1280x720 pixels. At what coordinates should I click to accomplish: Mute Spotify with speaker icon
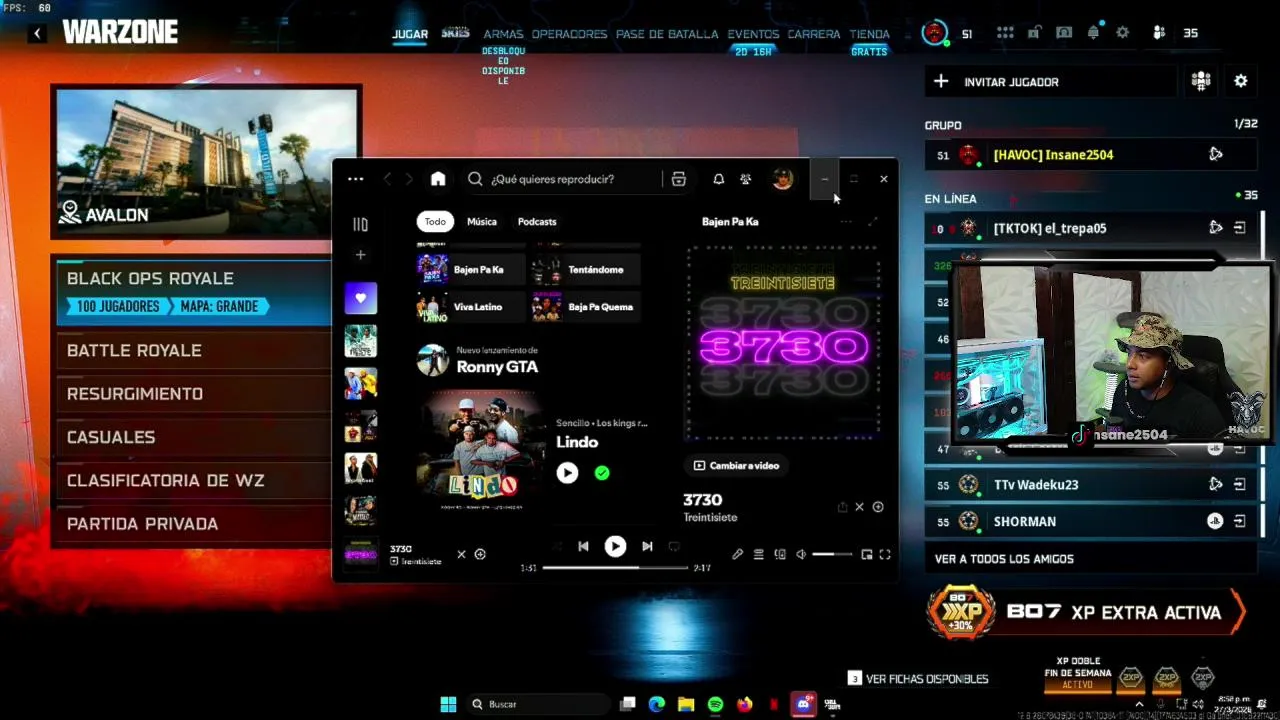coord(801,554)
